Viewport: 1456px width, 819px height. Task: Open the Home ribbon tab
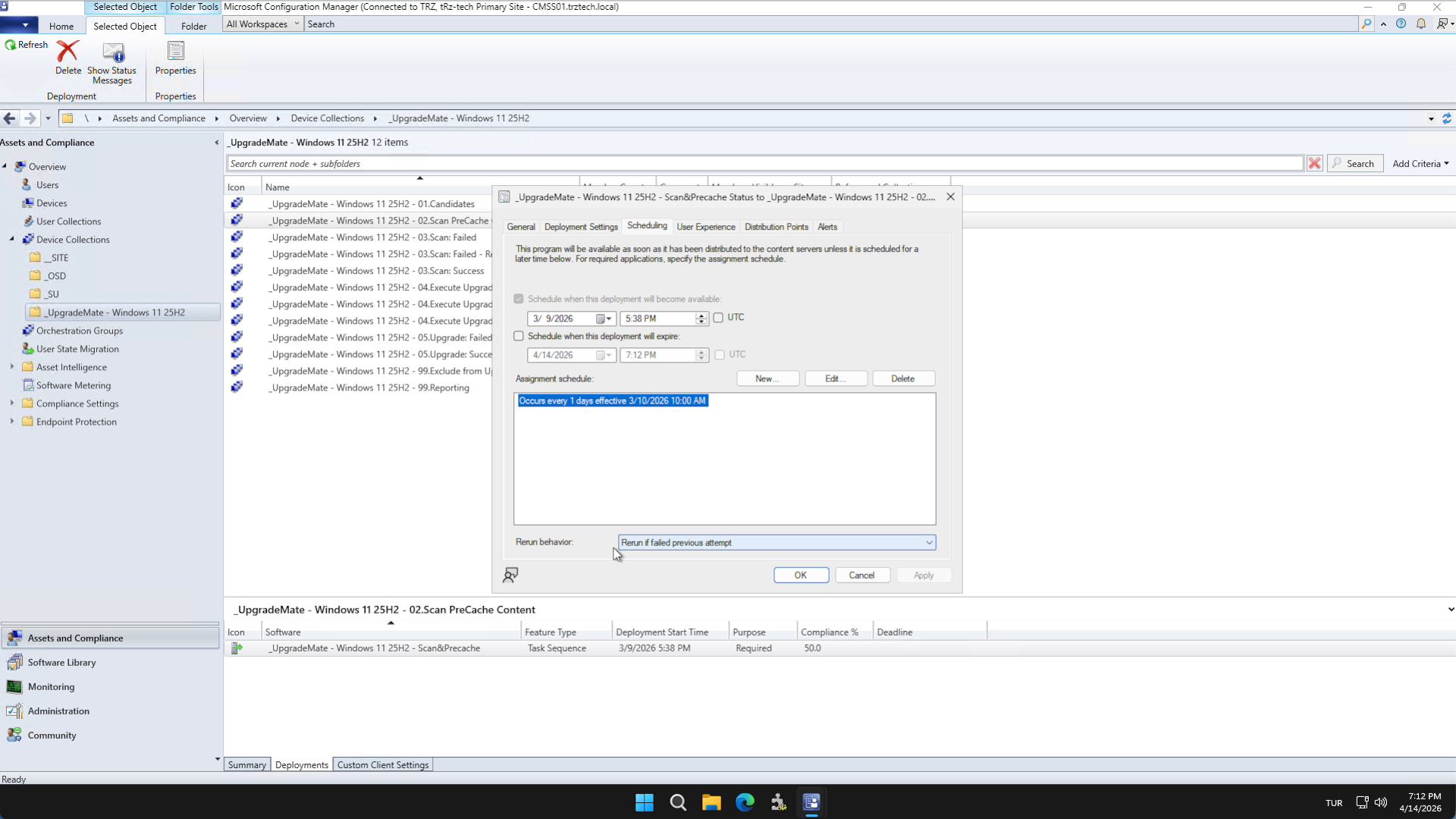(x=61, y=26)
